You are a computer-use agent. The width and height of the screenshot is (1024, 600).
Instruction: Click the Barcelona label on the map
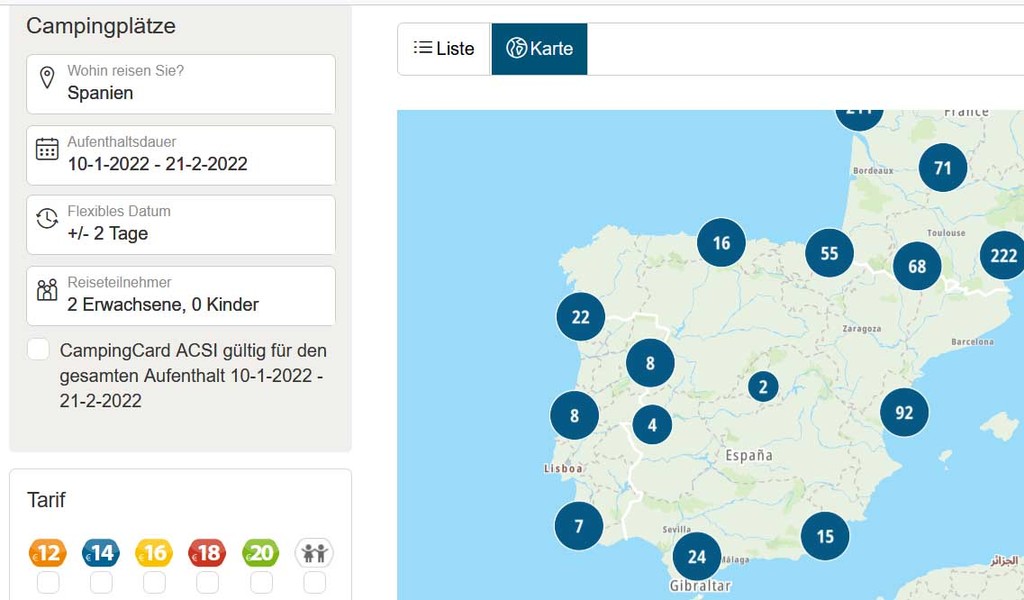(972, 341)
